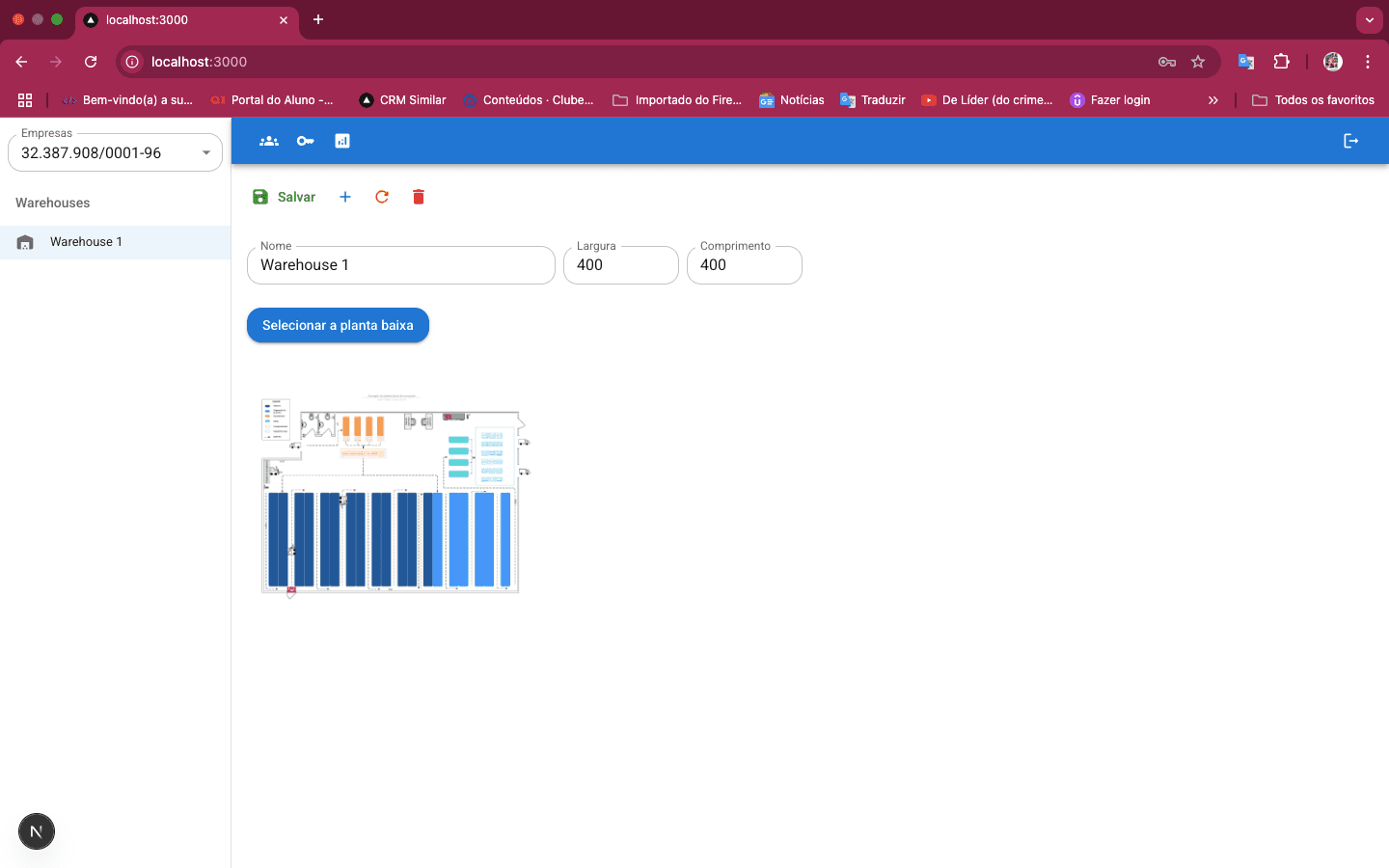Open the users group icon in header

point(269,141)
